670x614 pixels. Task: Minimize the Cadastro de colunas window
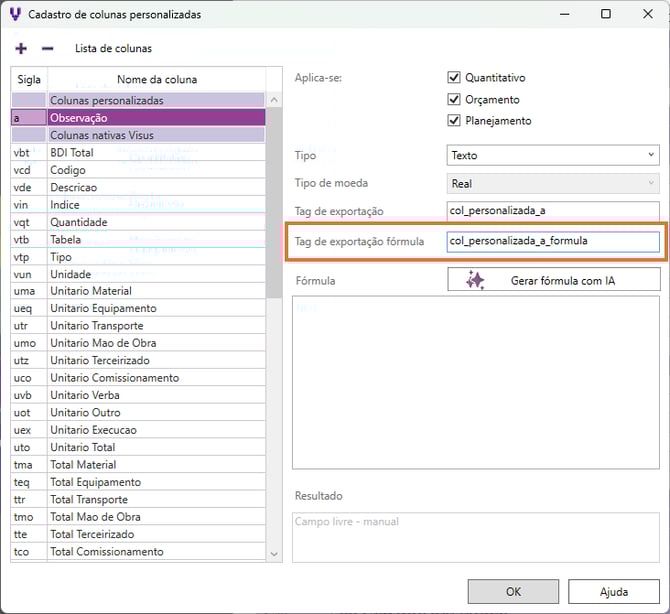(565, 14)
